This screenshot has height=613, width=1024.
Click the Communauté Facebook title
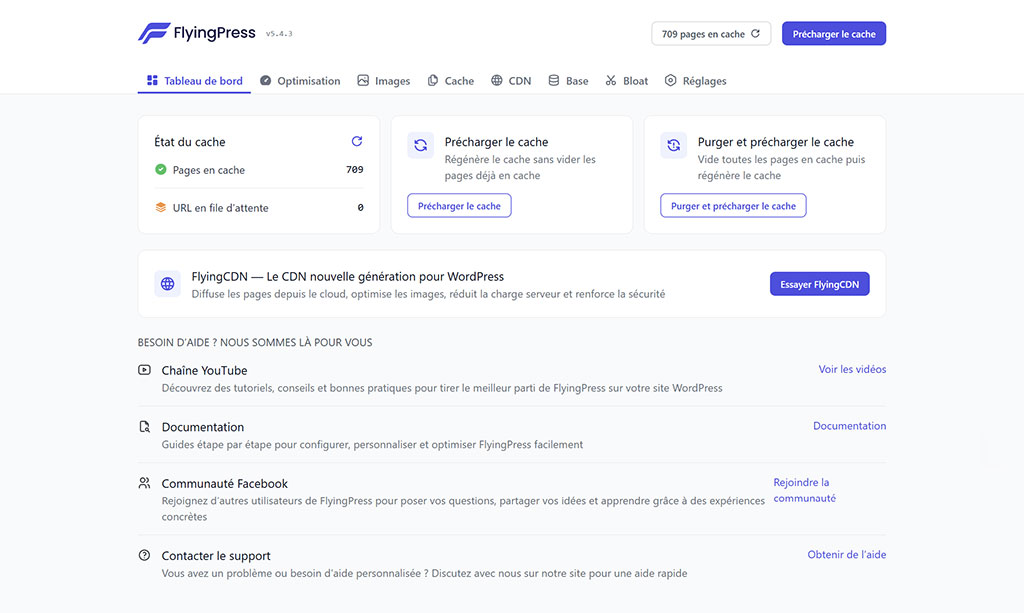pyautogui.click(x=225, y=484)
